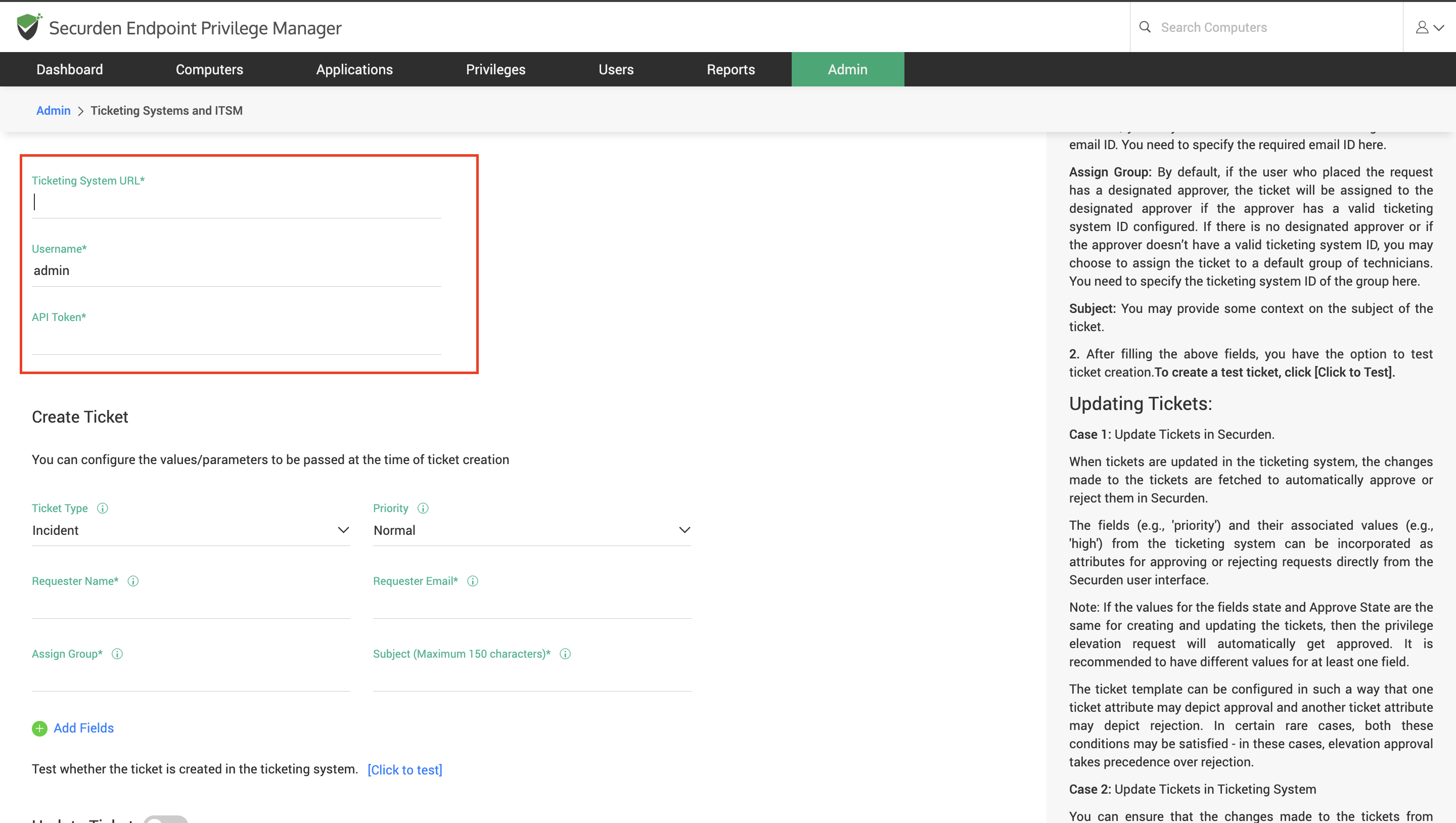This screenshot has width=1456, height=823.
Task: Open the Applications tab
Action: point(354,70)
